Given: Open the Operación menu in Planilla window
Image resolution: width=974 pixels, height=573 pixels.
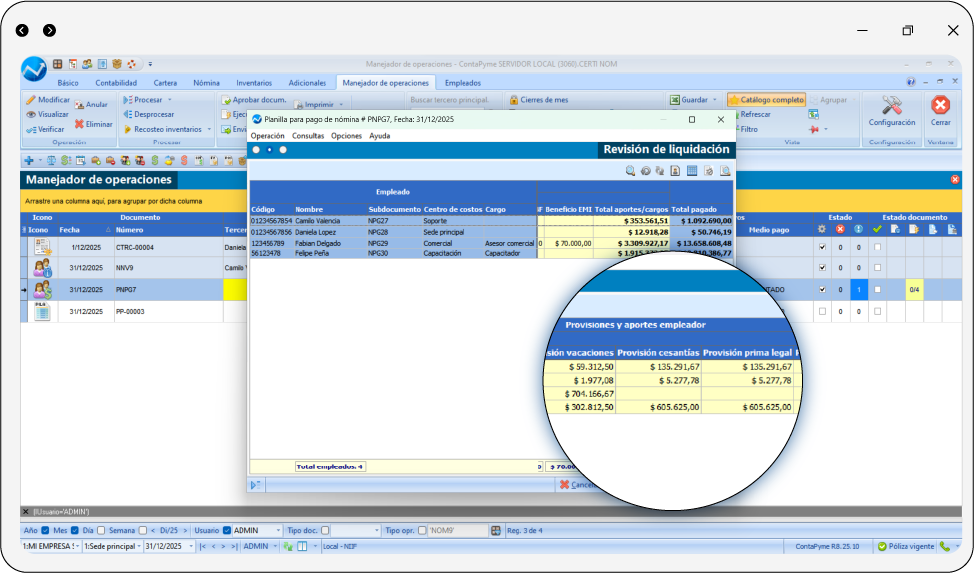Looking at the screenshot, I should pyautogui.click(x=268, y=136).
